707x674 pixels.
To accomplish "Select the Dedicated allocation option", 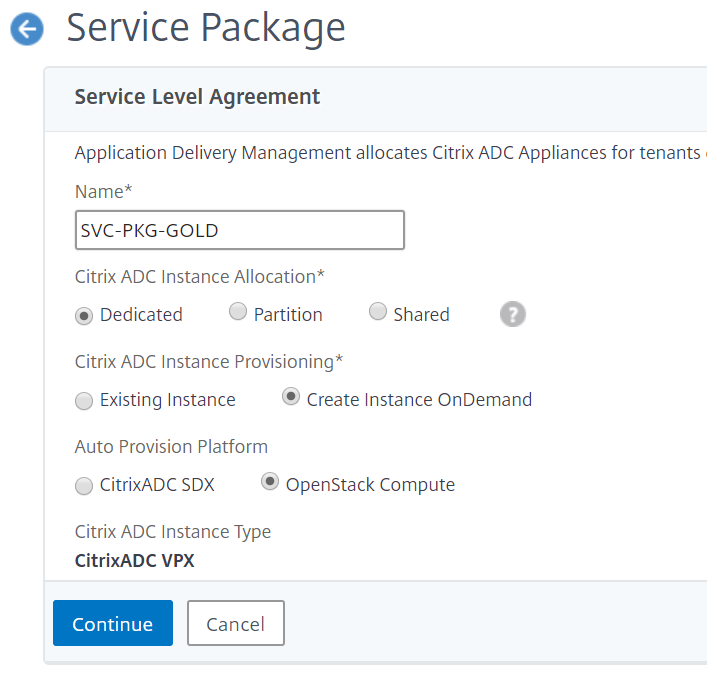I will (x=84, y=316).
